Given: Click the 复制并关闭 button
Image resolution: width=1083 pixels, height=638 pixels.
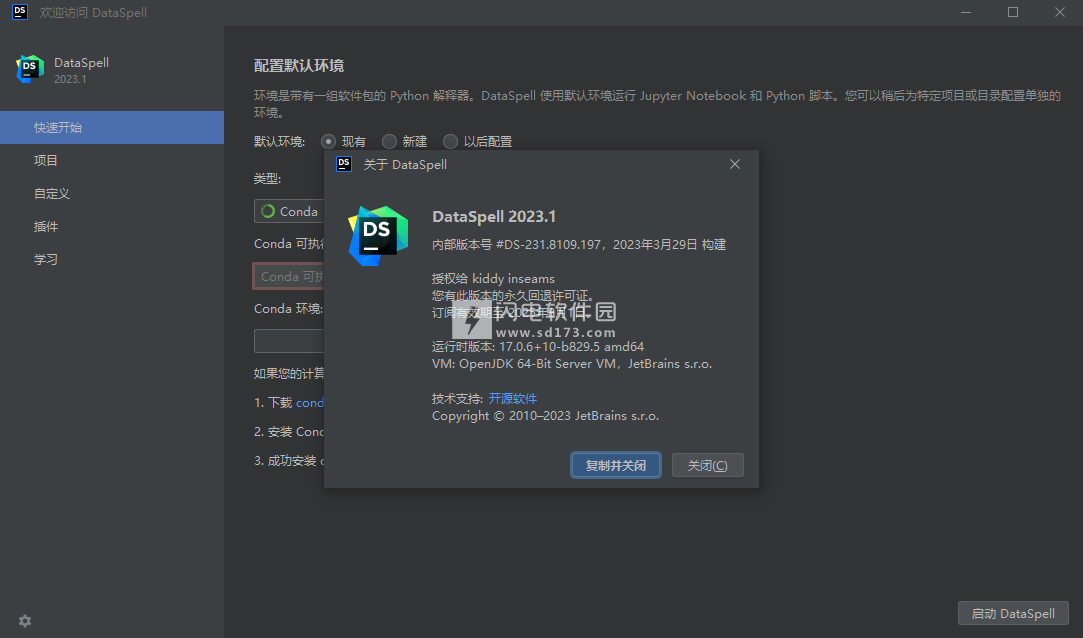Looking at the screenshot, I should pyautogui.click(x=615, y=465).
